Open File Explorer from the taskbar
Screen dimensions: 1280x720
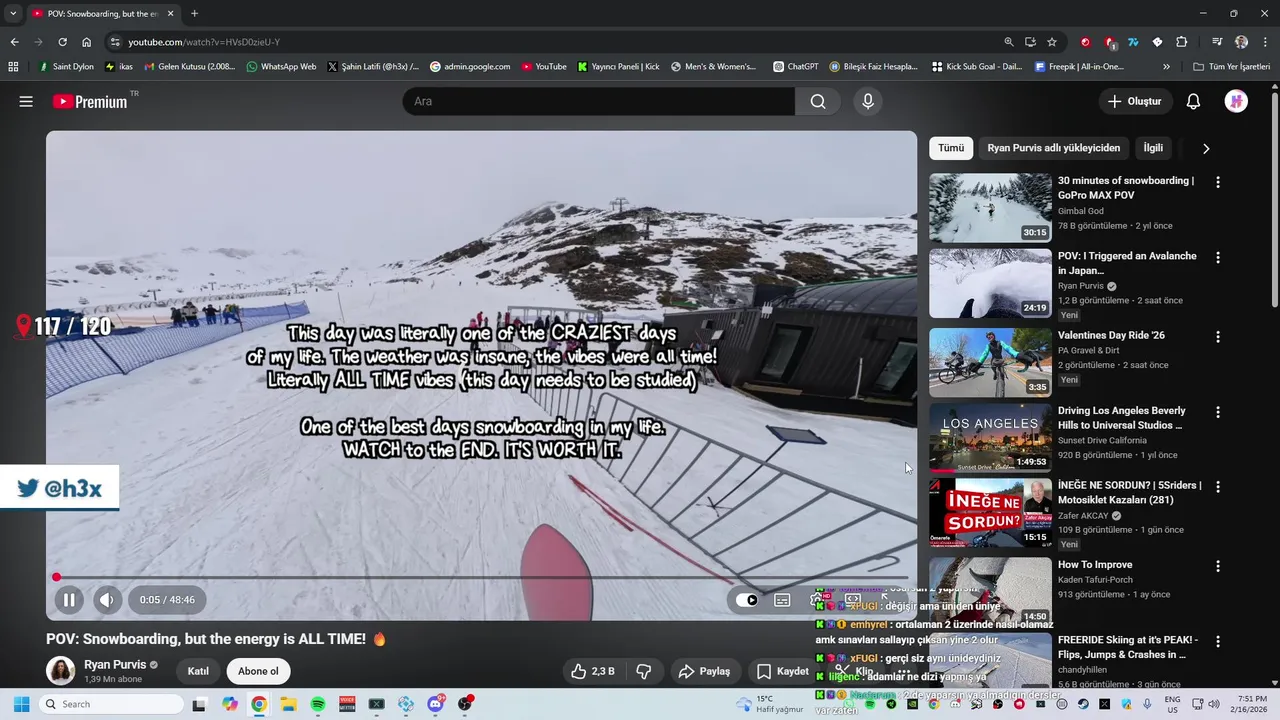click(x=288, y=704)
